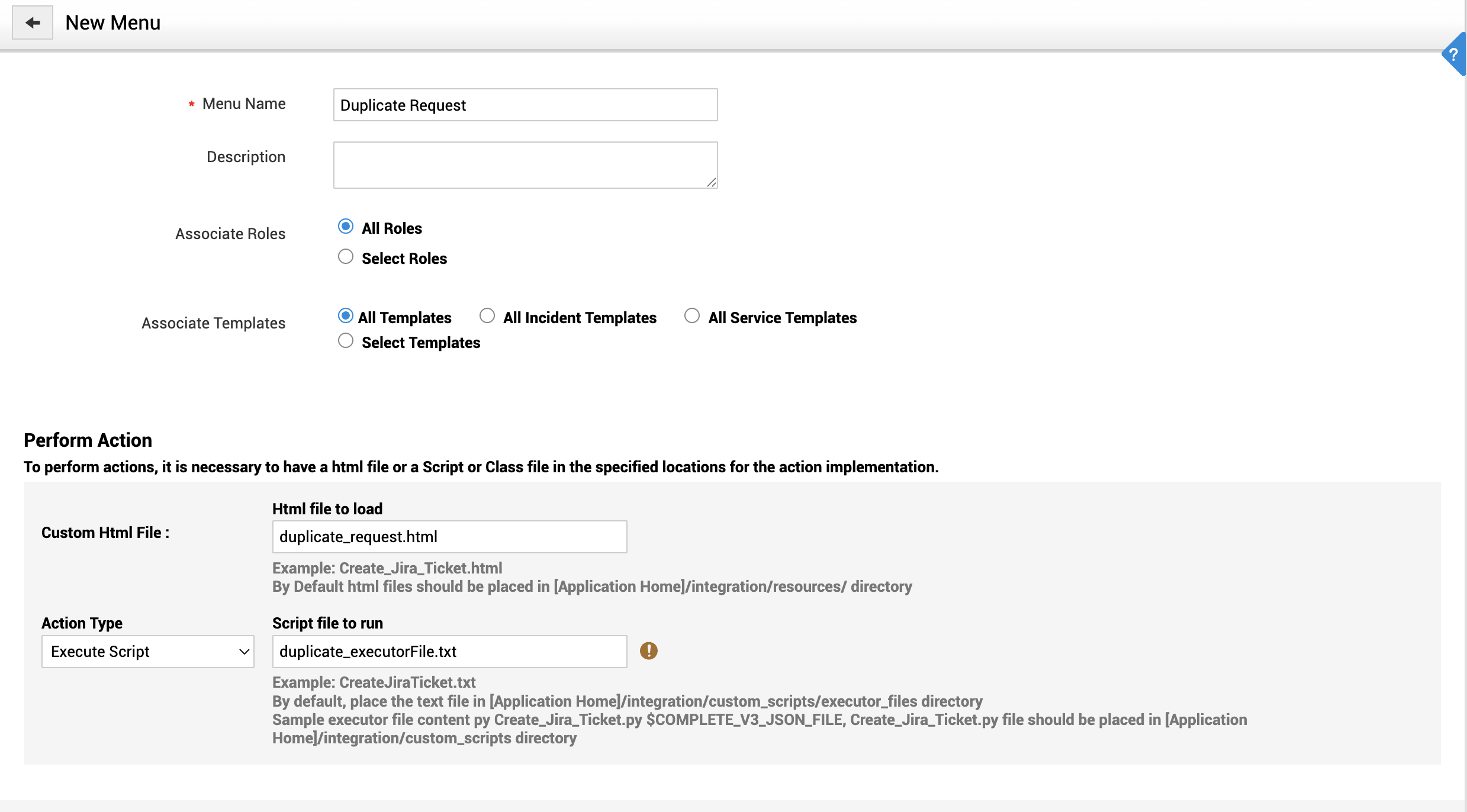Click the All Incident Templates label
1467x812 pixels.
[580, 318]
